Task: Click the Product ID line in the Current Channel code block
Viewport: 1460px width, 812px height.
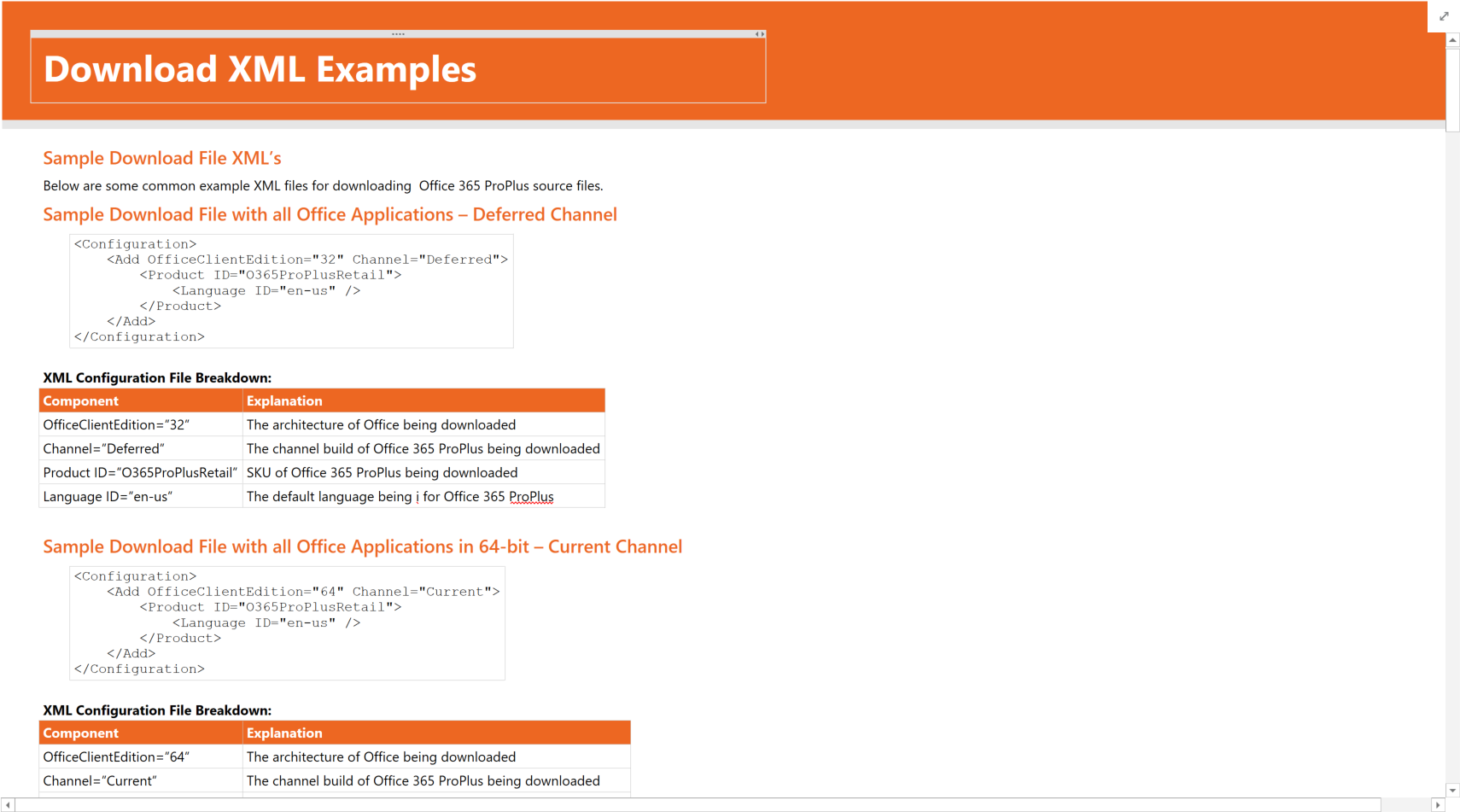Action: click(x=270, y=607)
